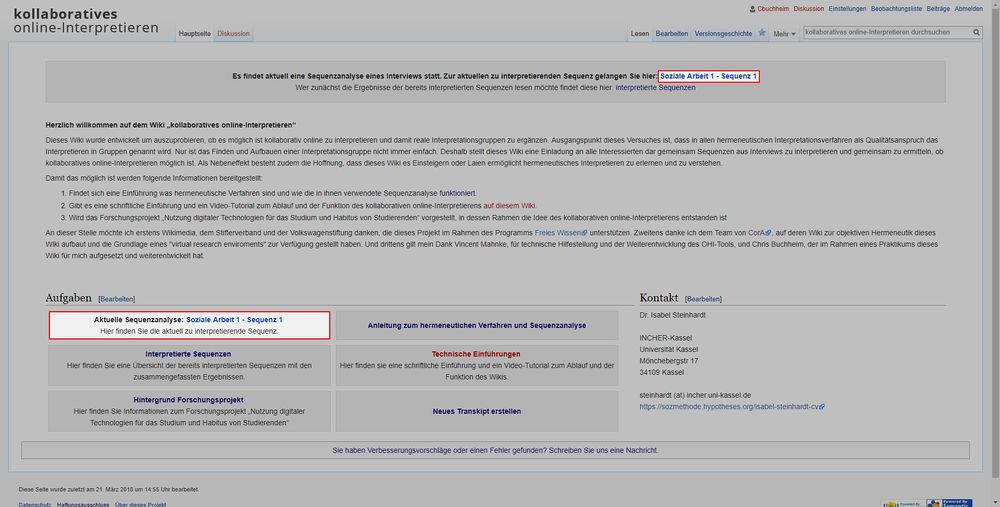The width and height of the screenshot is (1000, 507).
Task: Open Soziale Arbeit 1 - Sequenz 1 banner link
Action: click(x=709, y=76)
